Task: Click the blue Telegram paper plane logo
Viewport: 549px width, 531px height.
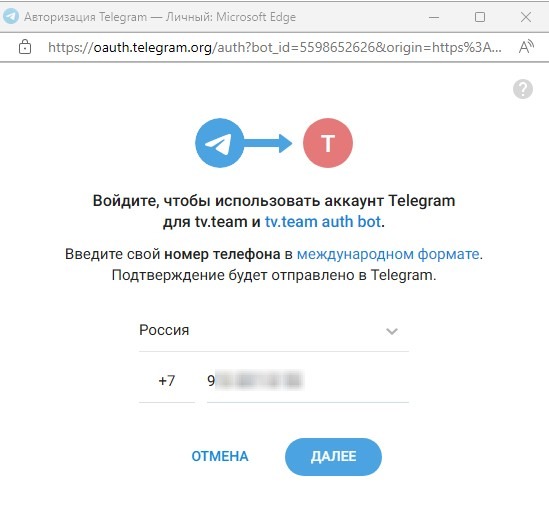Action: coord(220,143)
